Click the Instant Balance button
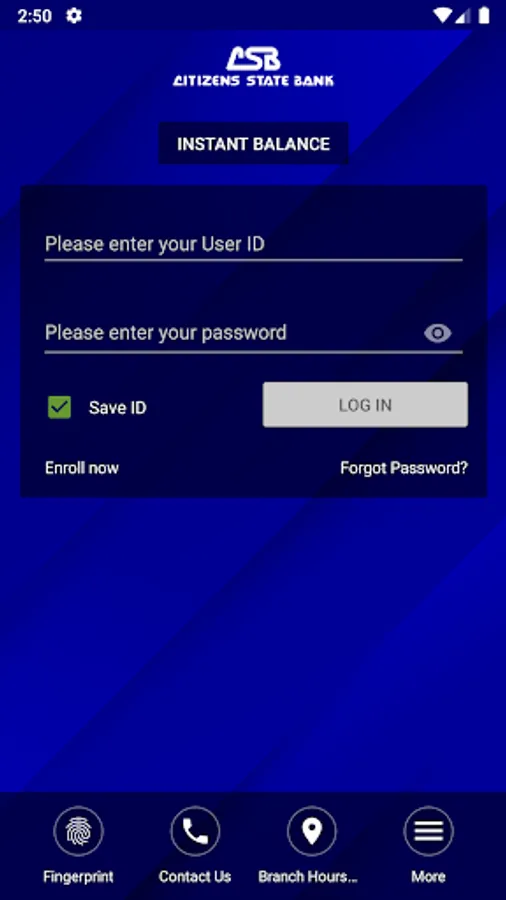Screen dimensions: 506x900 (253, 143)
